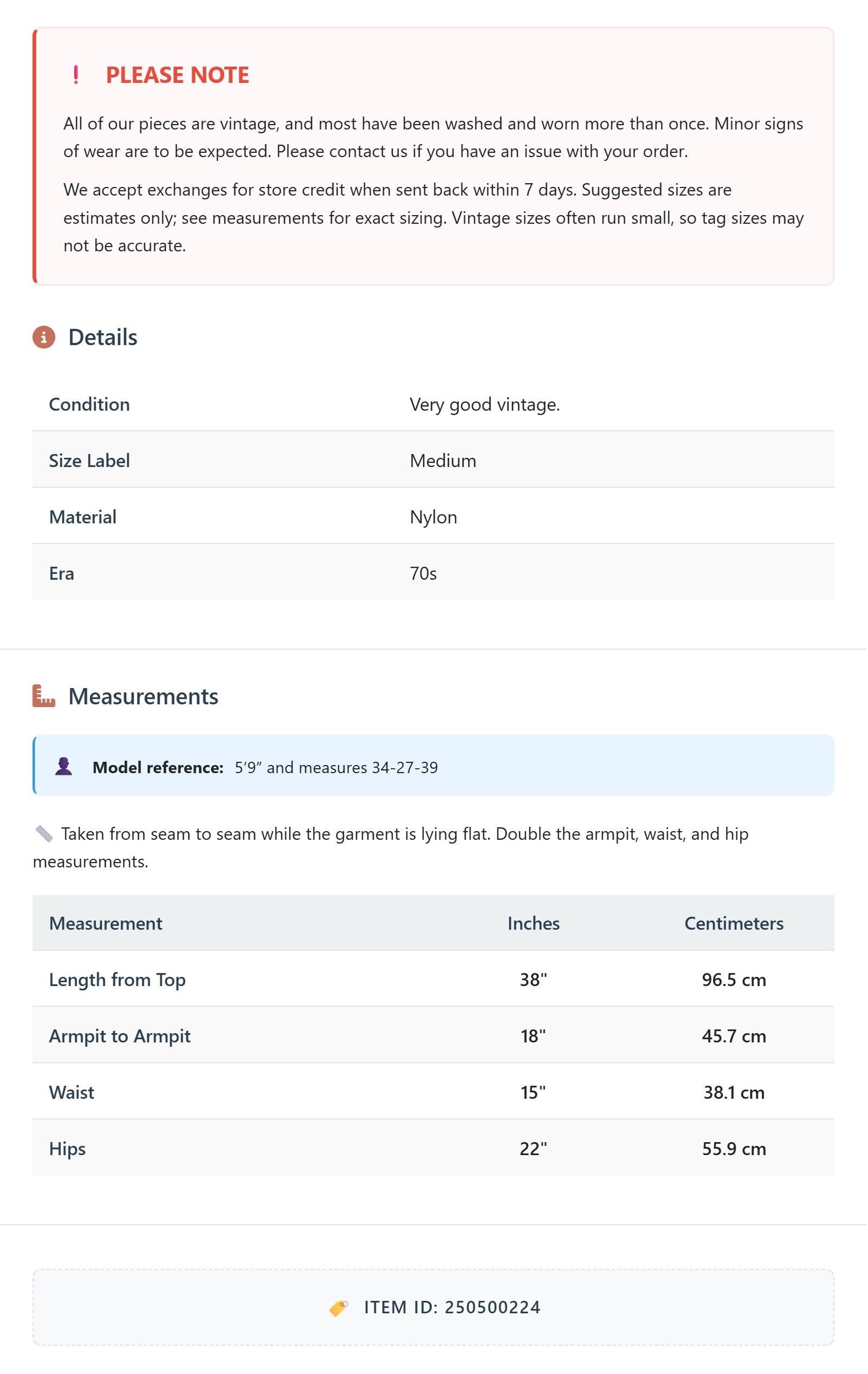Click the Centimeters column header
The image size is (868, 1374).
(734, 923)
